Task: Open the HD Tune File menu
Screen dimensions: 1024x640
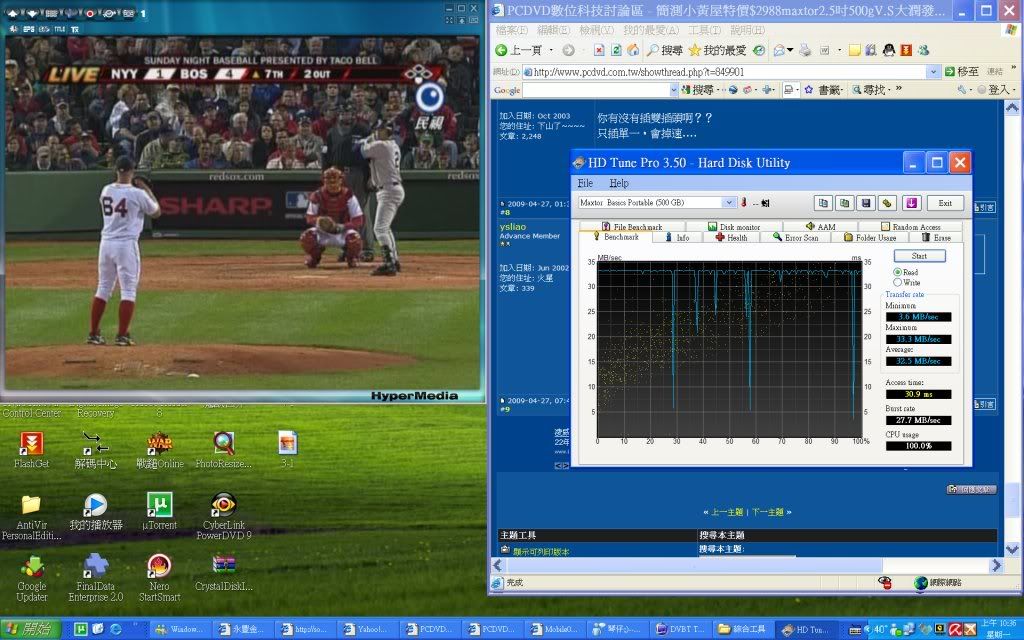Action: click(585, 183)
